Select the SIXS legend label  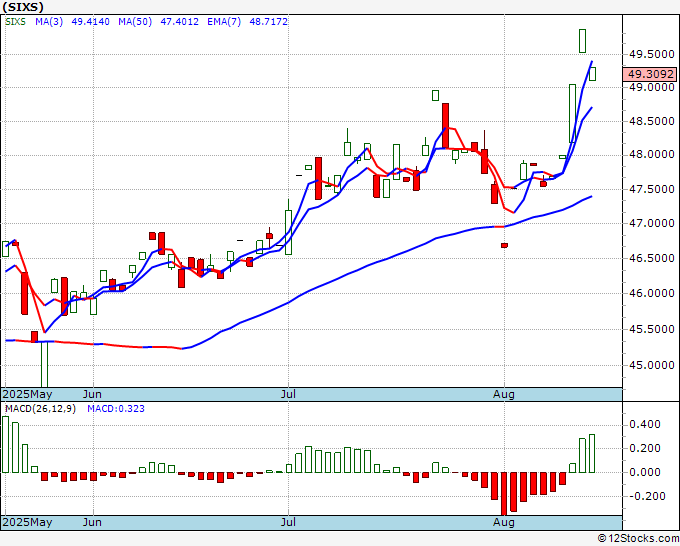(x=15, y=21)
